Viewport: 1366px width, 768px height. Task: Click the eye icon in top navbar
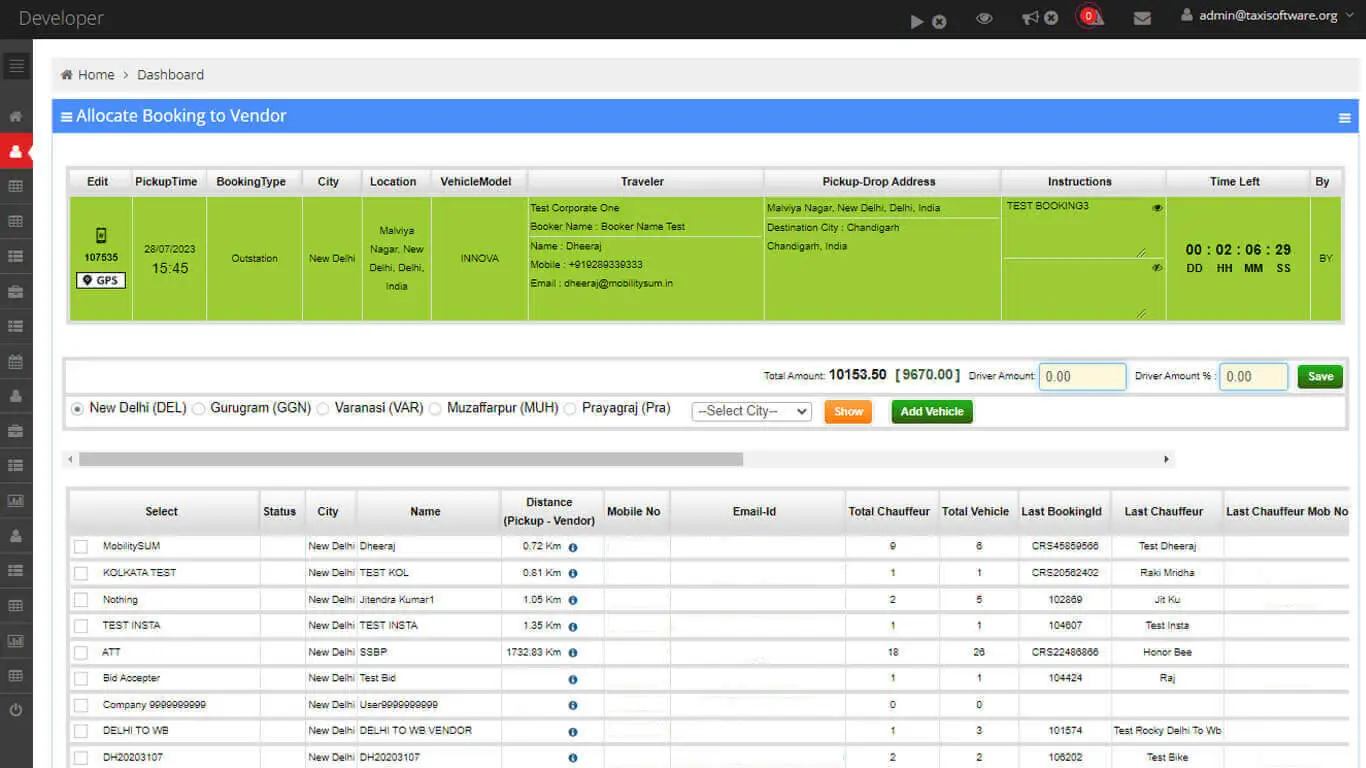pyautogui.click(x=984, y=18)
